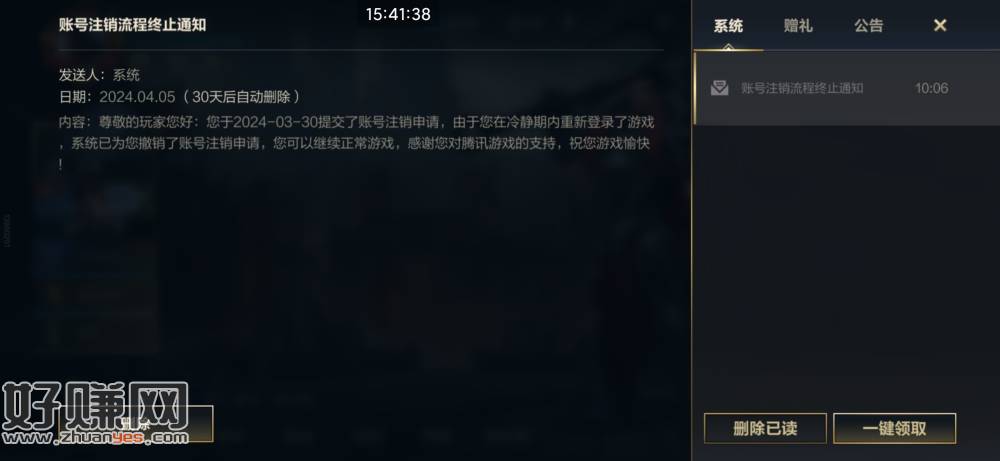The height and width of the screenshot is (461, 1000).
Task: Click the 2024.04.05 date text
Action: (137, 97)
